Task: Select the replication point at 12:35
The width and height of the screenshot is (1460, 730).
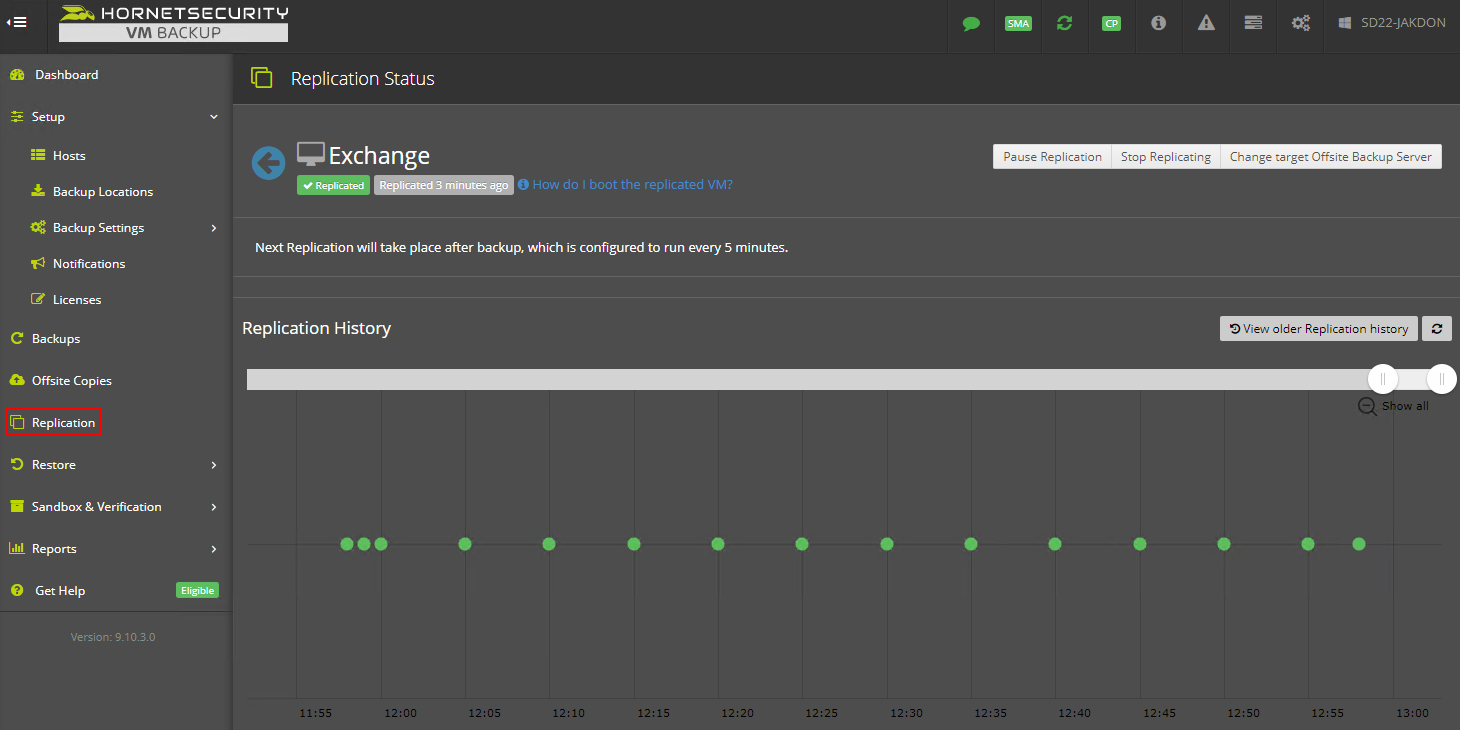Action: coord(971,544)
